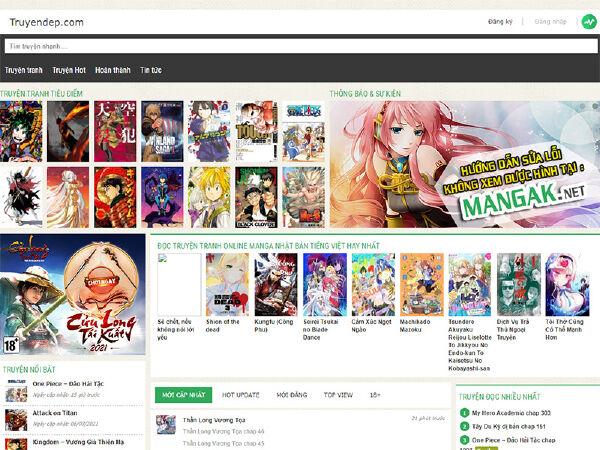Screen dimensions: 600x450
Task: Open the Dịch Vụ Trả Thù Ngoại Truyện cover
Action: click(518, 285)
